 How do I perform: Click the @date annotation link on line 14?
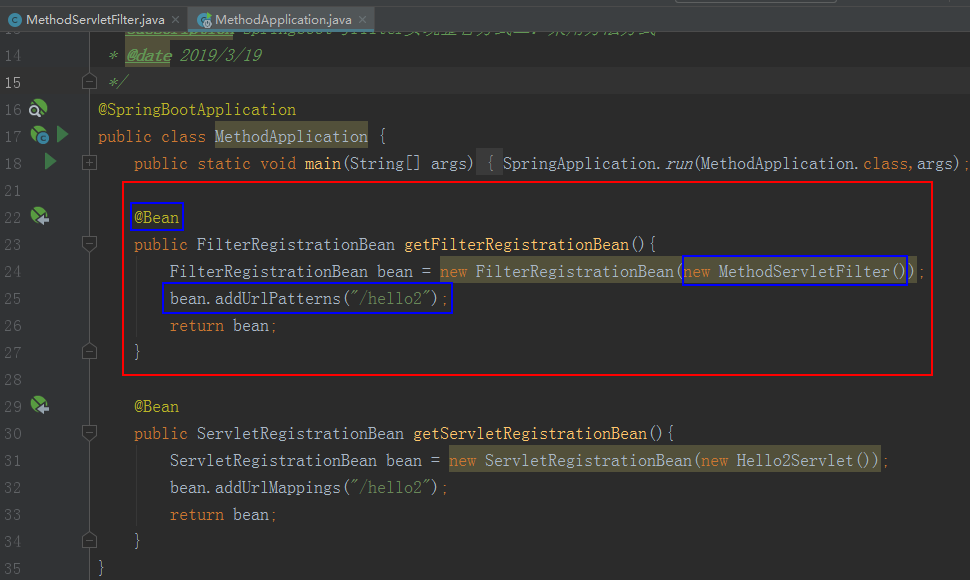click(147, 54)
